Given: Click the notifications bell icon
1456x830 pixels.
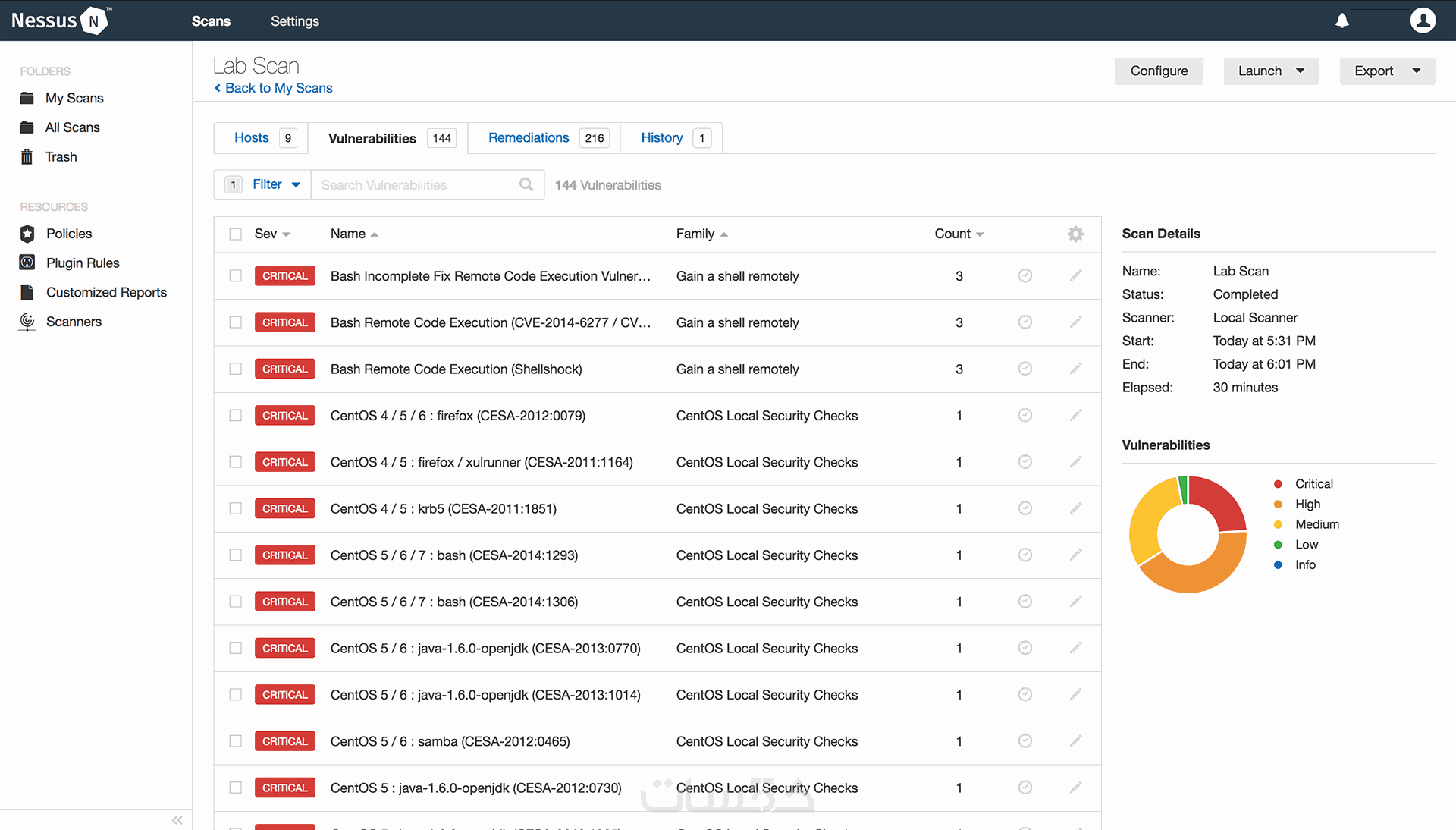Looking at the screenshot, I should click(x=1342, y=20).
